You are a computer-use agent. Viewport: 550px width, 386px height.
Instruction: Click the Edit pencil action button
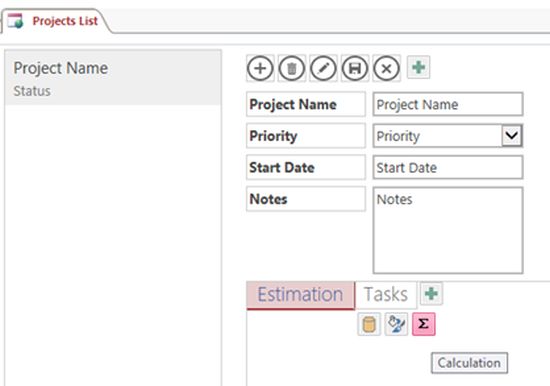323,68
